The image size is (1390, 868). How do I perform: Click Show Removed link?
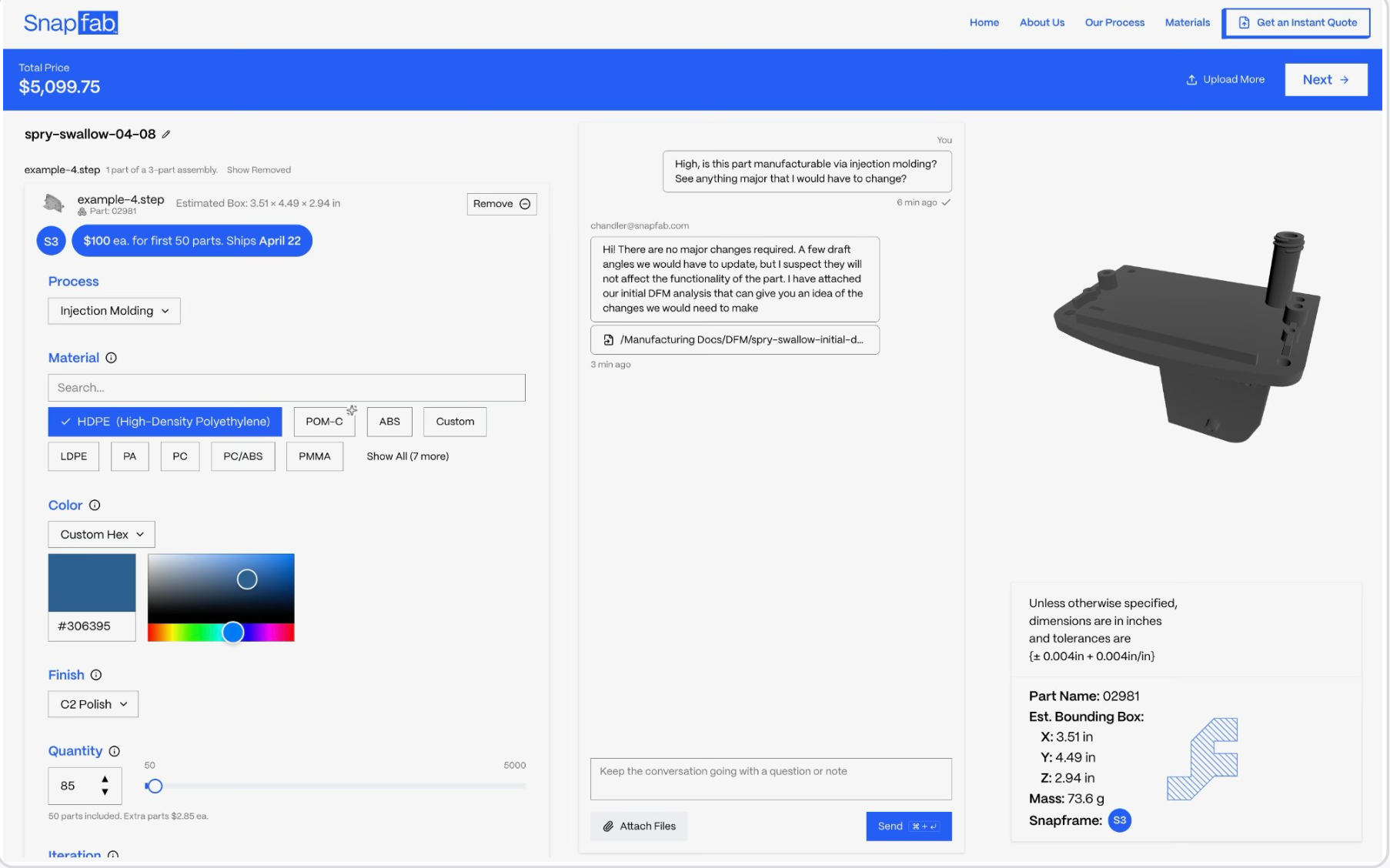[259, 170]
